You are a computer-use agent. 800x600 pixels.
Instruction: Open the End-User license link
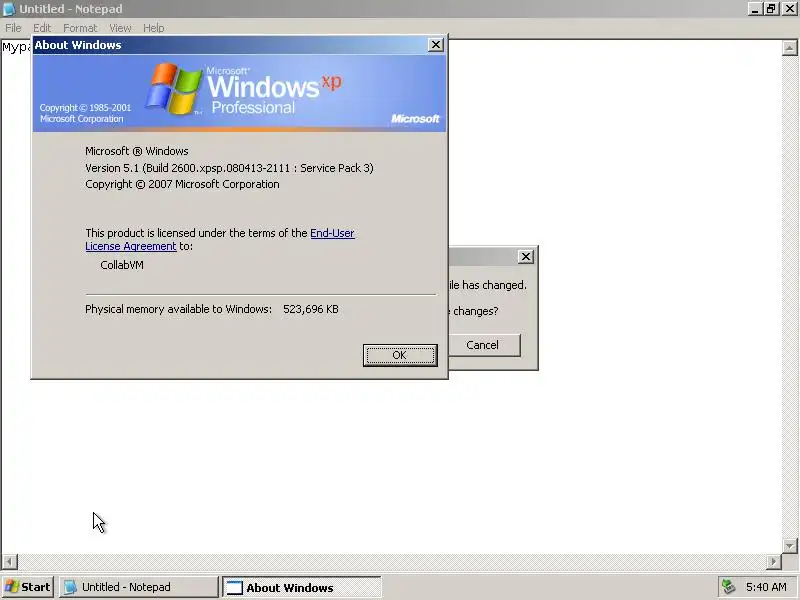[x=332, y=233]
